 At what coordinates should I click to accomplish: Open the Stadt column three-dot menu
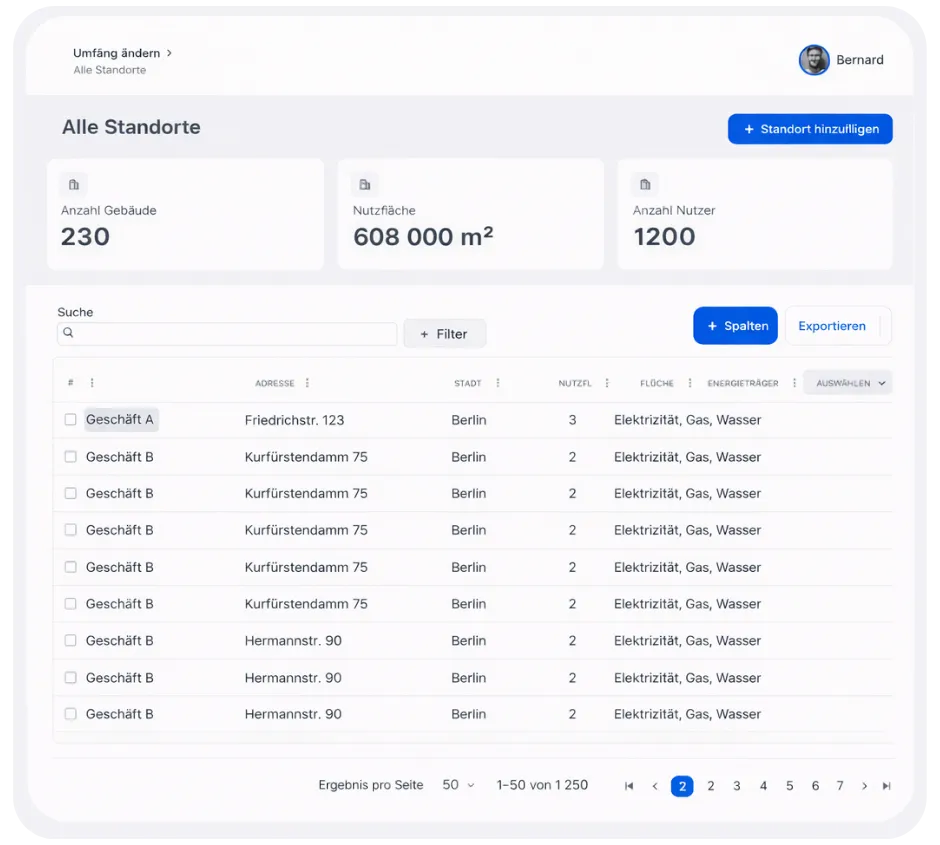(x=498, y=383)
